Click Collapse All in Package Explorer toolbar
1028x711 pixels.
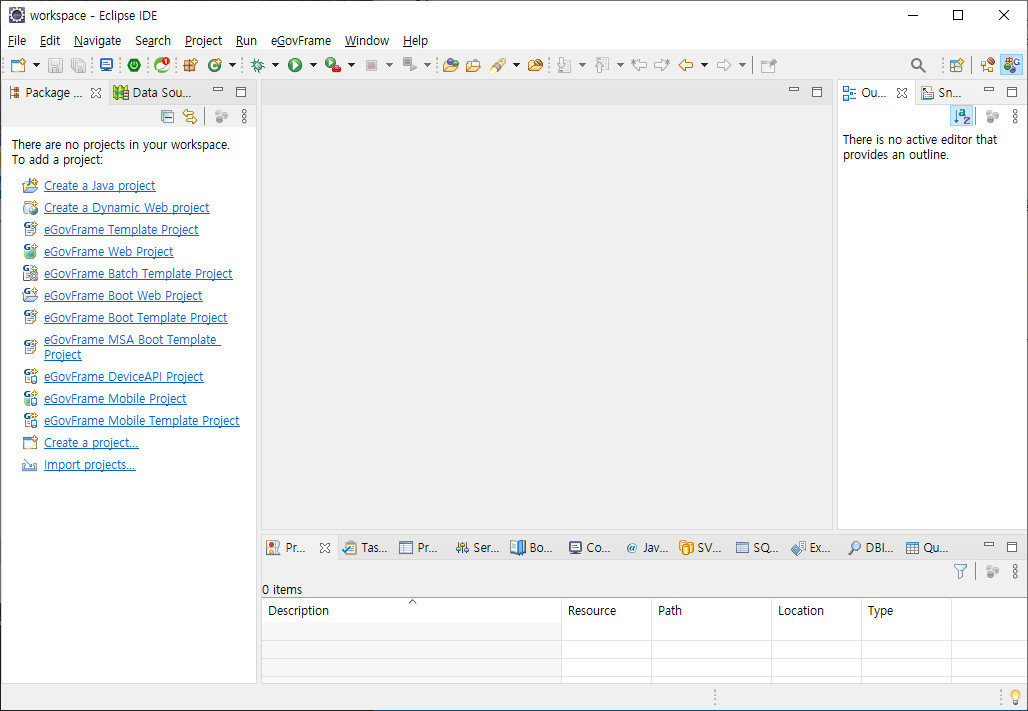point(168,117)
